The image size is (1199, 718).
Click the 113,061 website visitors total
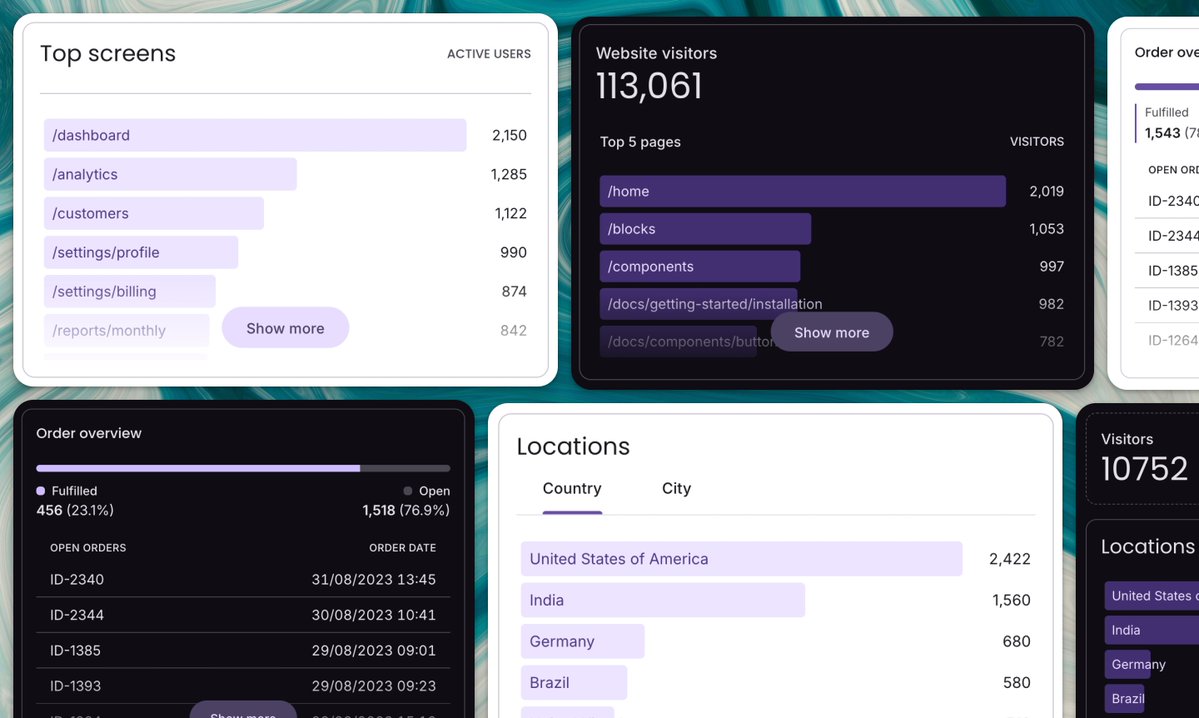648,86
